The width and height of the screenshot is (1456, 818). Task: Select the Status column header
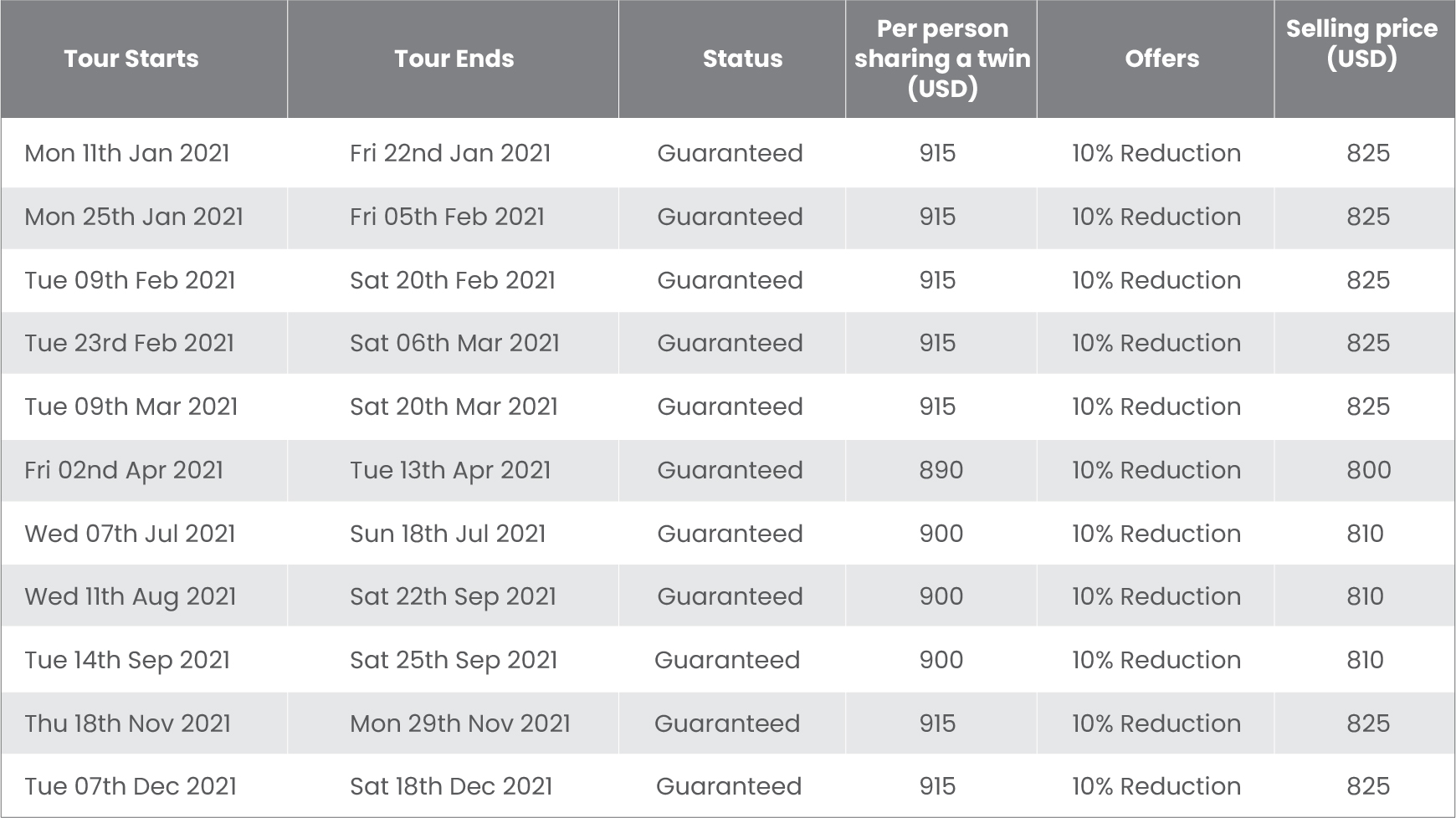[x=742, y=59]
